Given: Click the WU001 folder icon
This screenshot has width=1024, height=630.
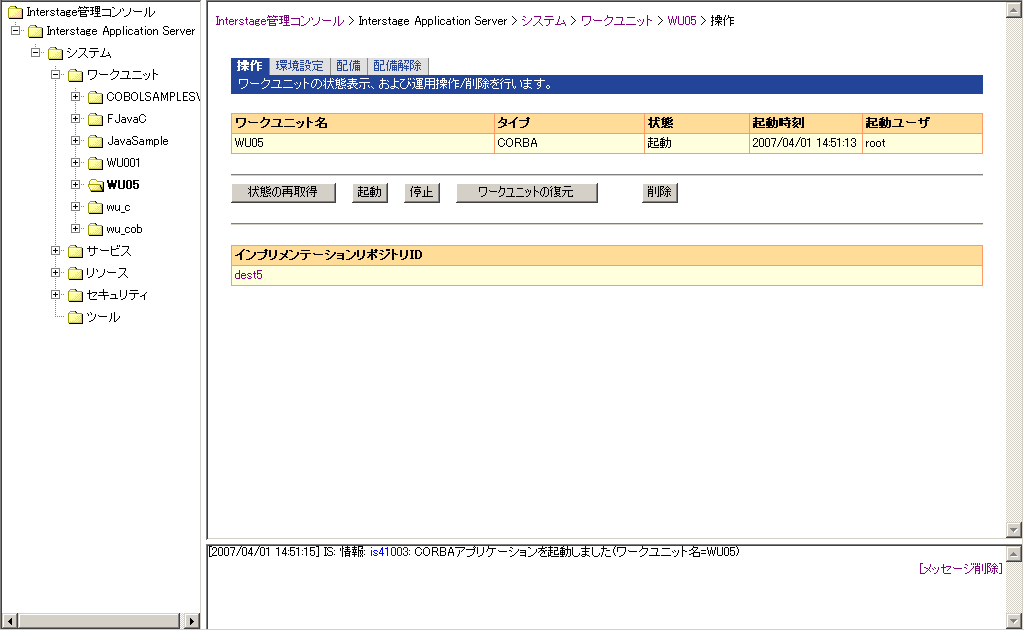Looking at the screenshot, I should point(95,163).
